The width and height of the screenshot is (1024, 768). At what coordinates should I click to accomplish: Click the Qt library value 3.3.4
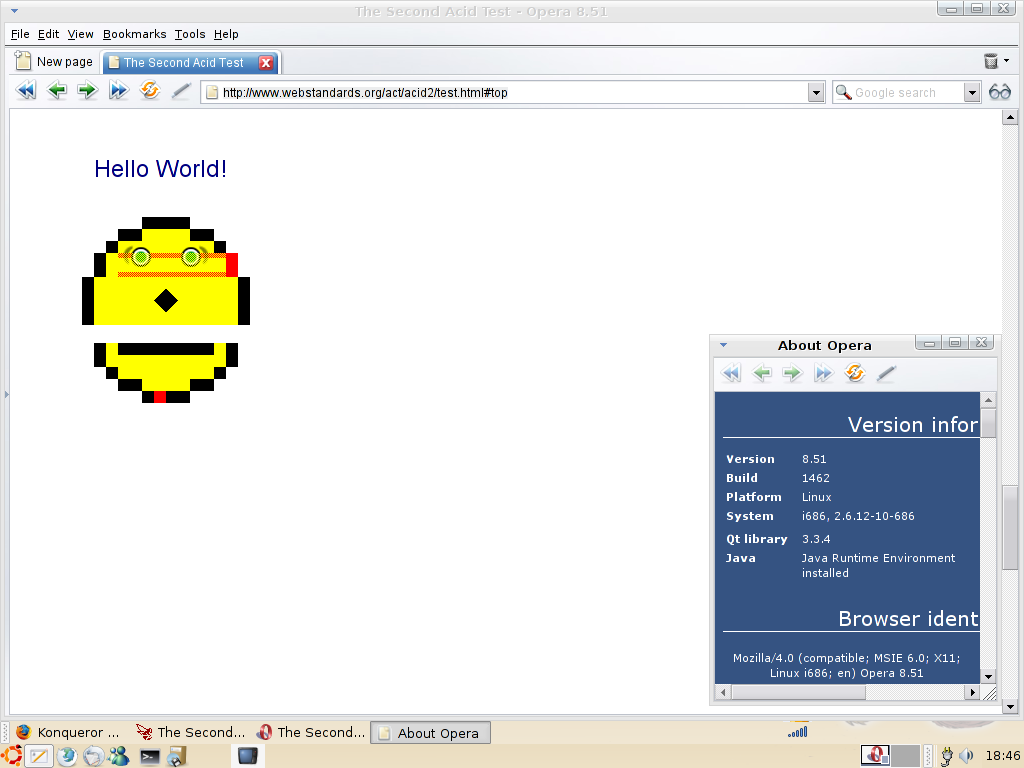(x=816, y=539)
